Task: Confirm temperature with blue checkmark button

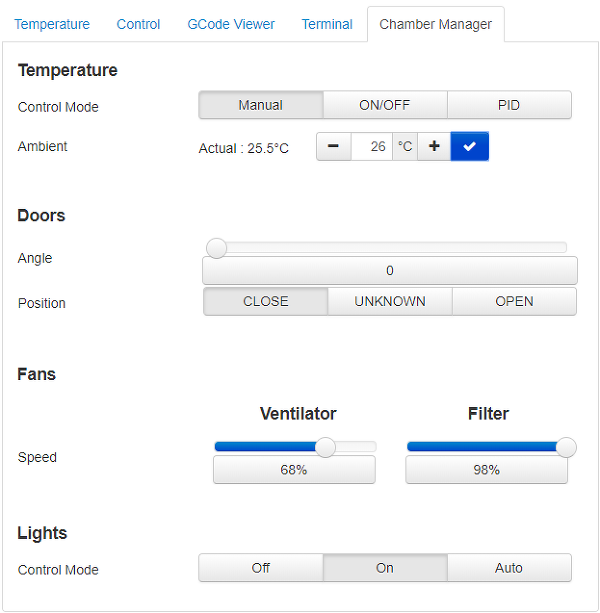Action: [x=469, y=146]
